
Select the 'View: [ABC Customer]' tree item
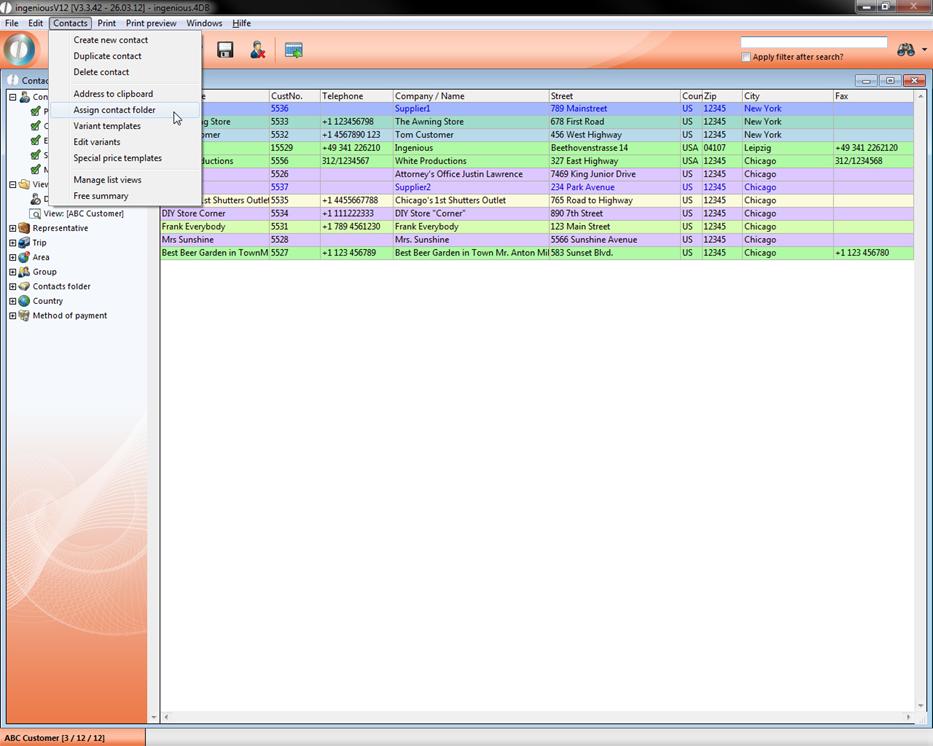tap(83, 213)
